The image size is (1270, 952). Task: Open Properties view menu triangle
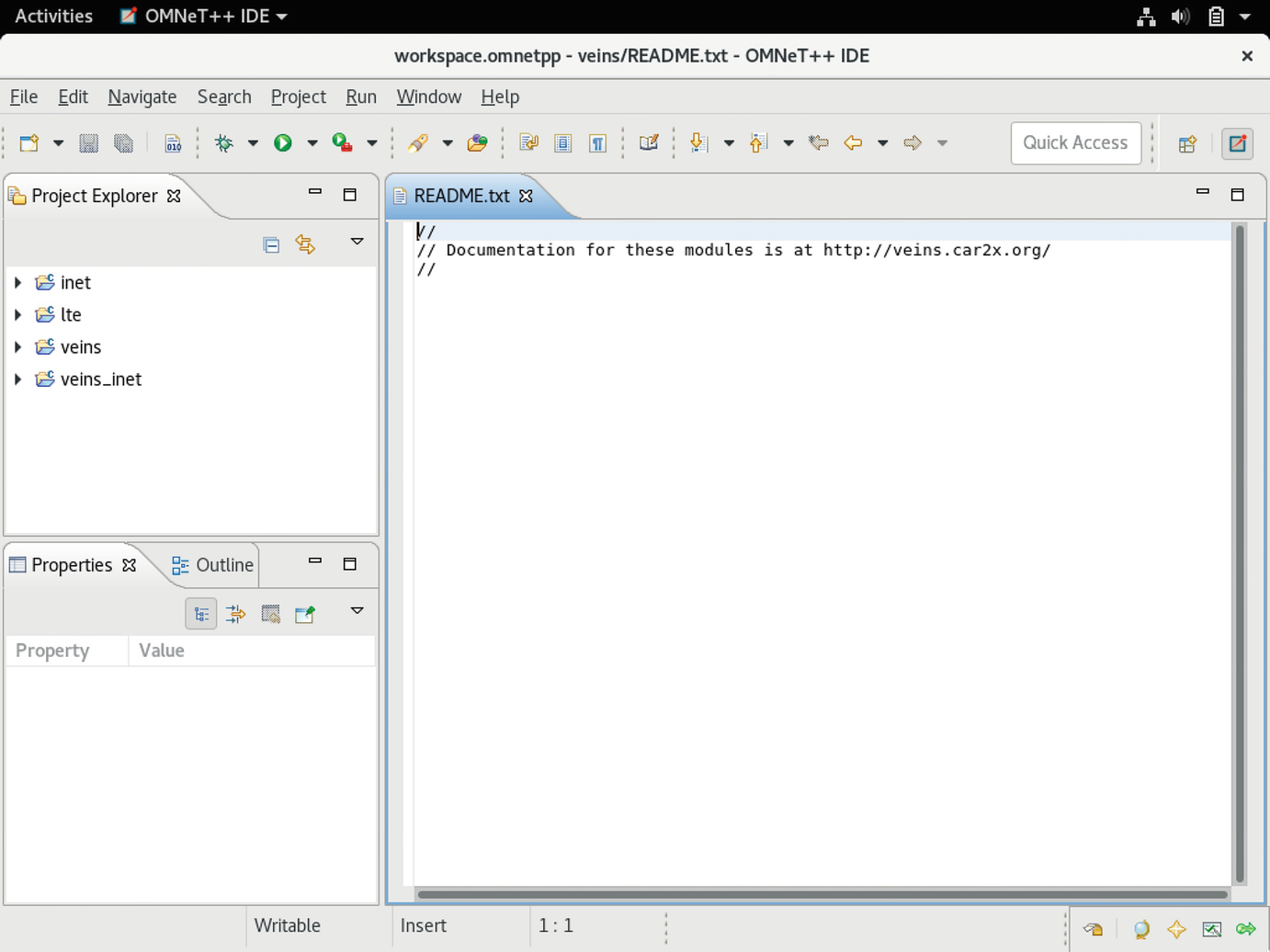357,611
